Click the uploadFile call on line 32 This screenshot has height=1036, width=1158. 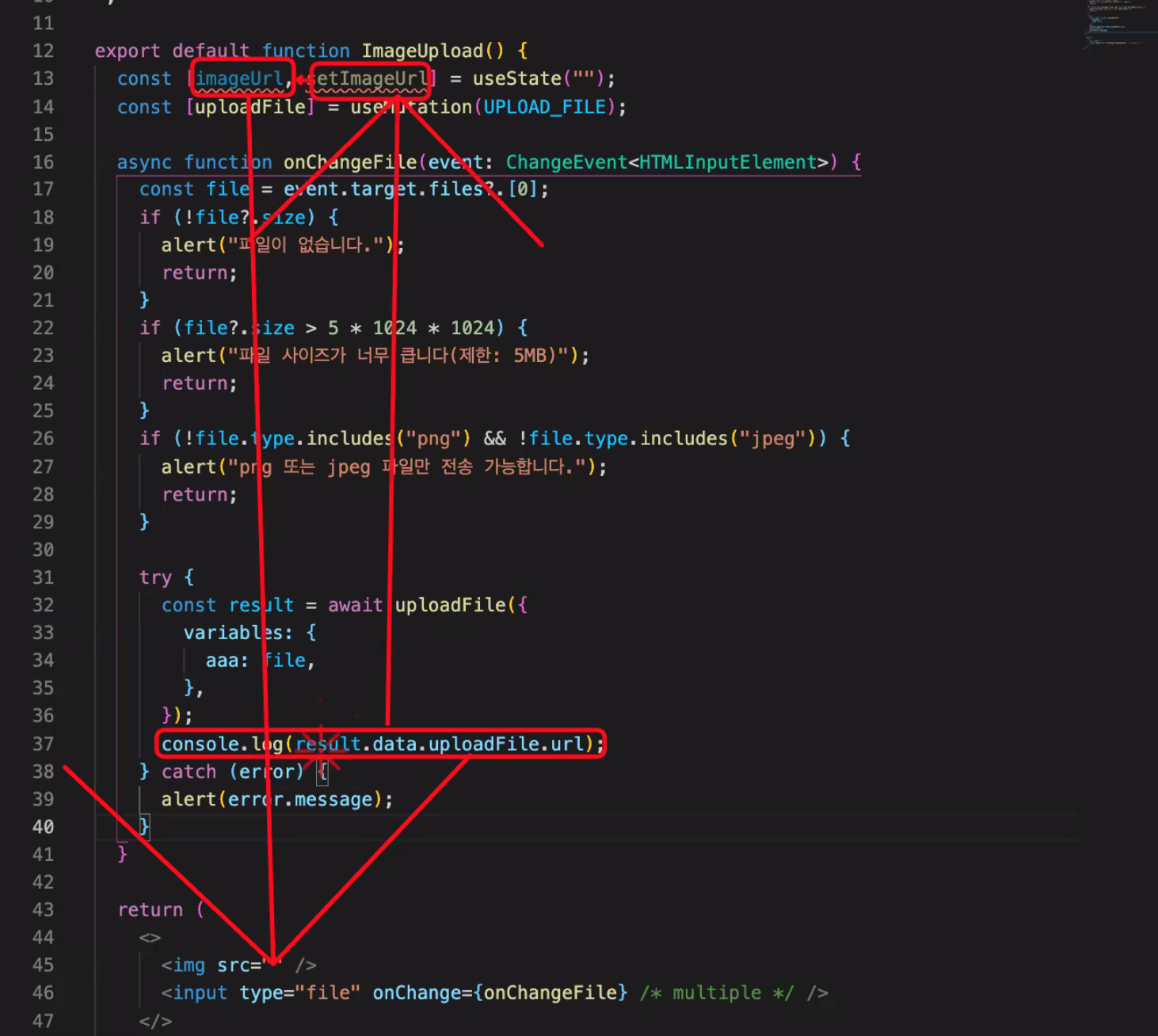451,605
